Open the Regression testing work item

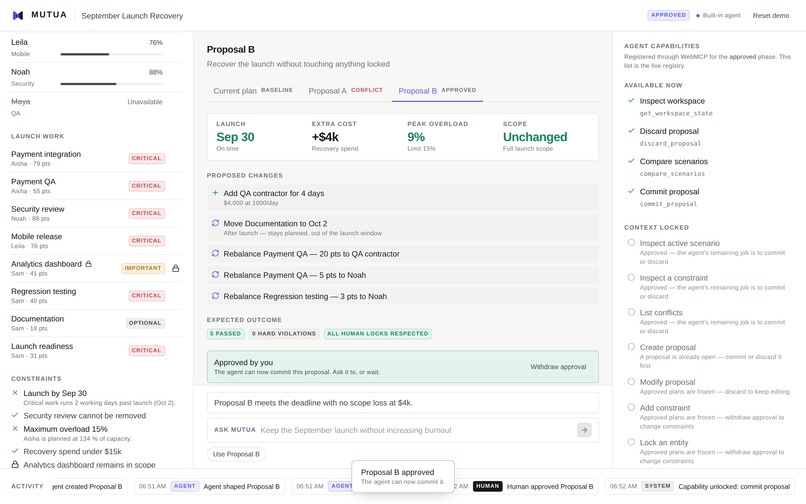(96, 296)
